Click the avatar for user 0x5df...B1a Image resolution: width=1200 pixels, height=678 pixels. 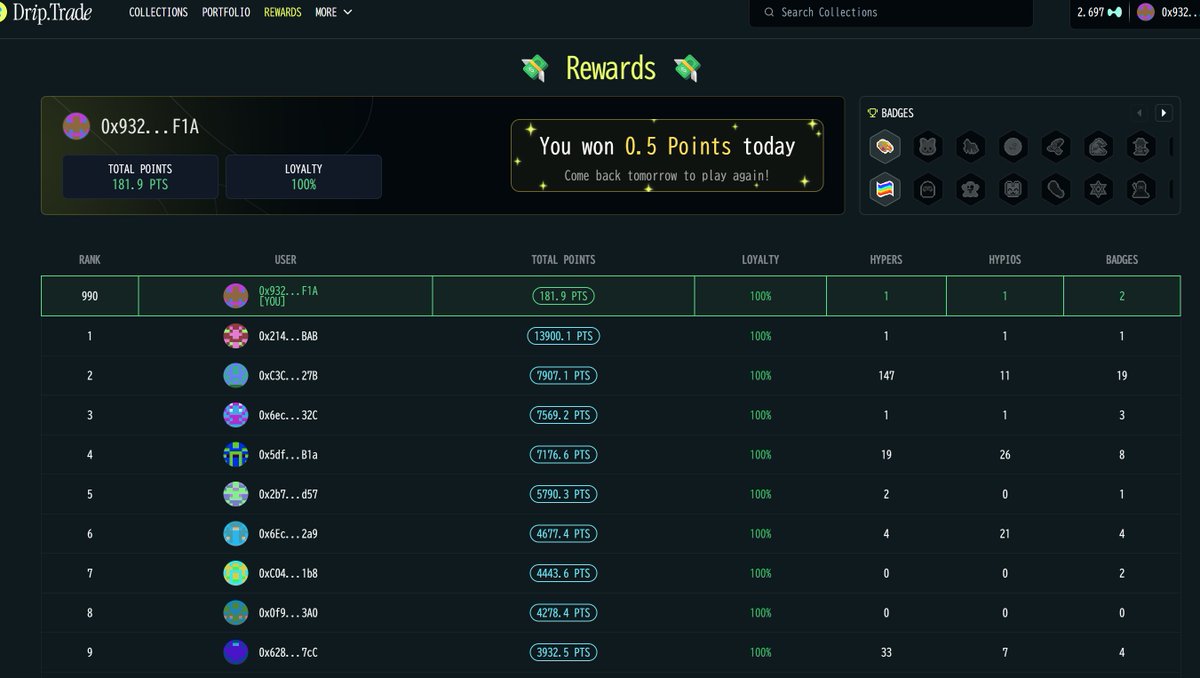[x=236, y=454]
